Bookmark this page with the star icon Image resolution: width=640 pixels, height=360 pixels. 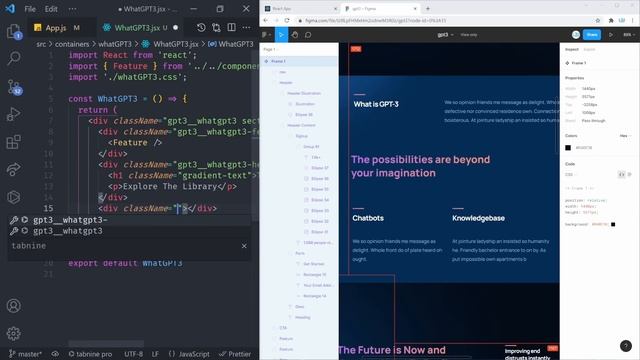[598, 20]
